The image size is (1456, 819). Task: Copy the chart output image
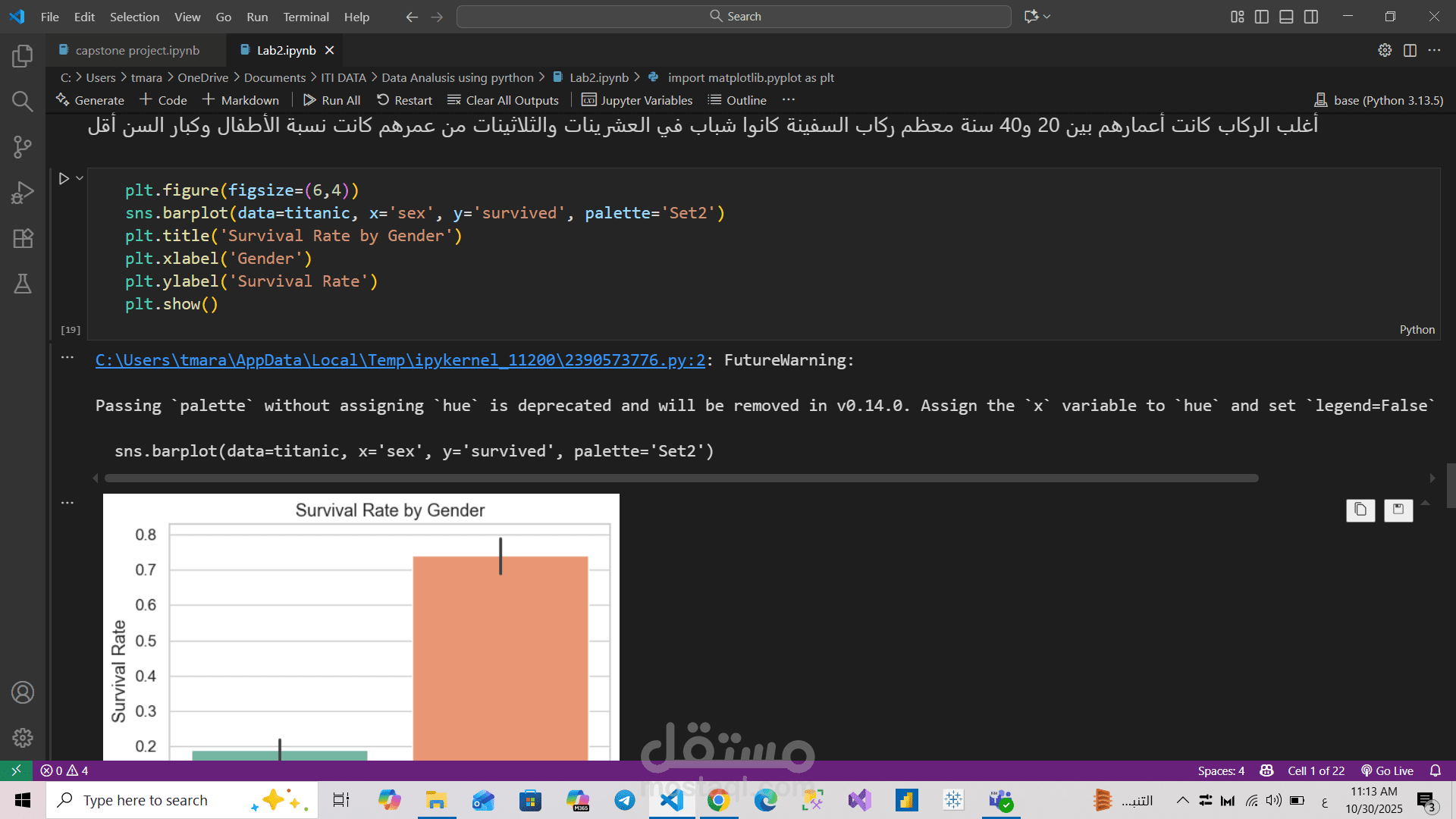pos(1360,510)
